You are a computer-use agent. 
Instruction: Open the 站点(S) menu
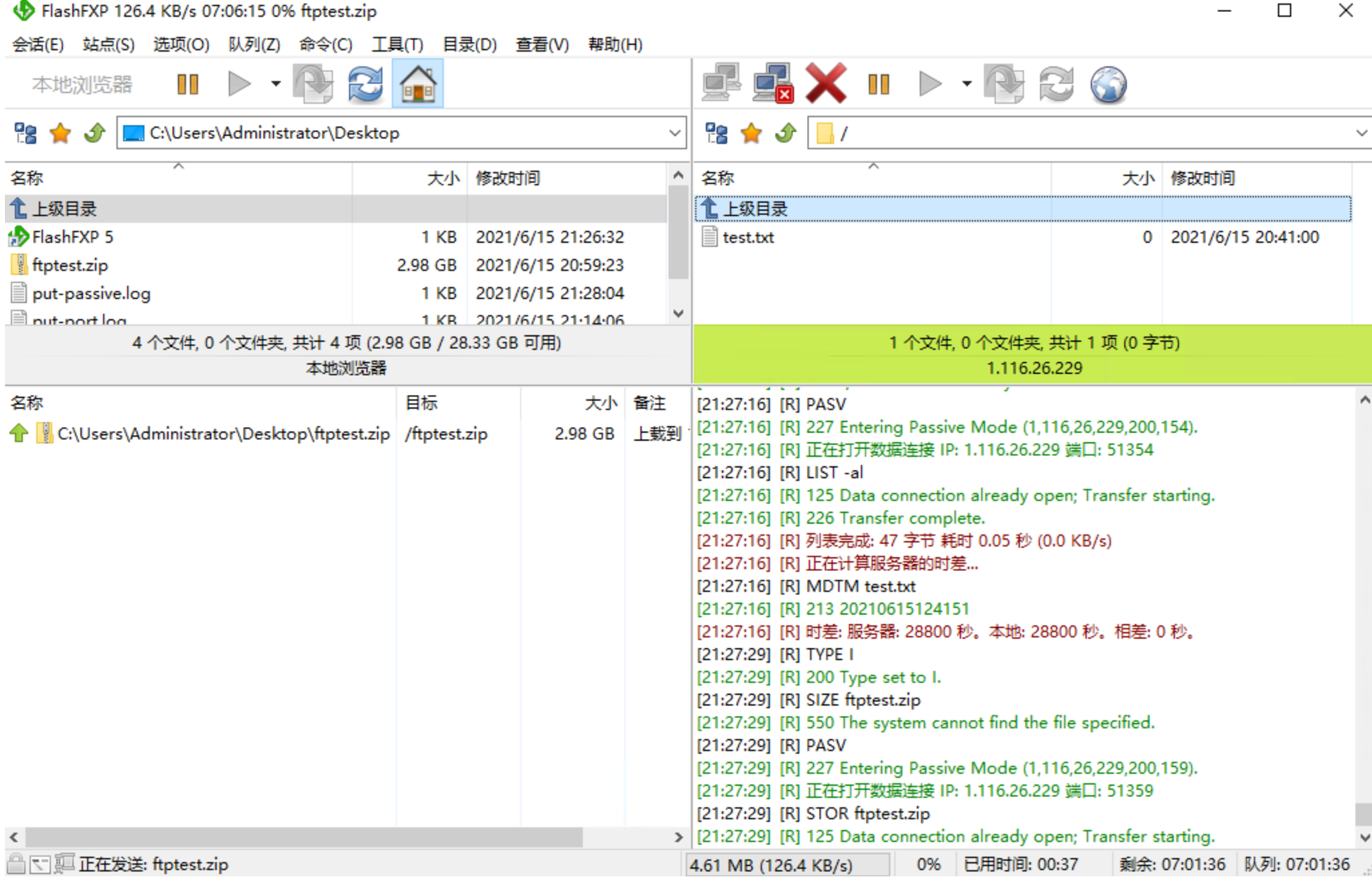tap(108, 45)
